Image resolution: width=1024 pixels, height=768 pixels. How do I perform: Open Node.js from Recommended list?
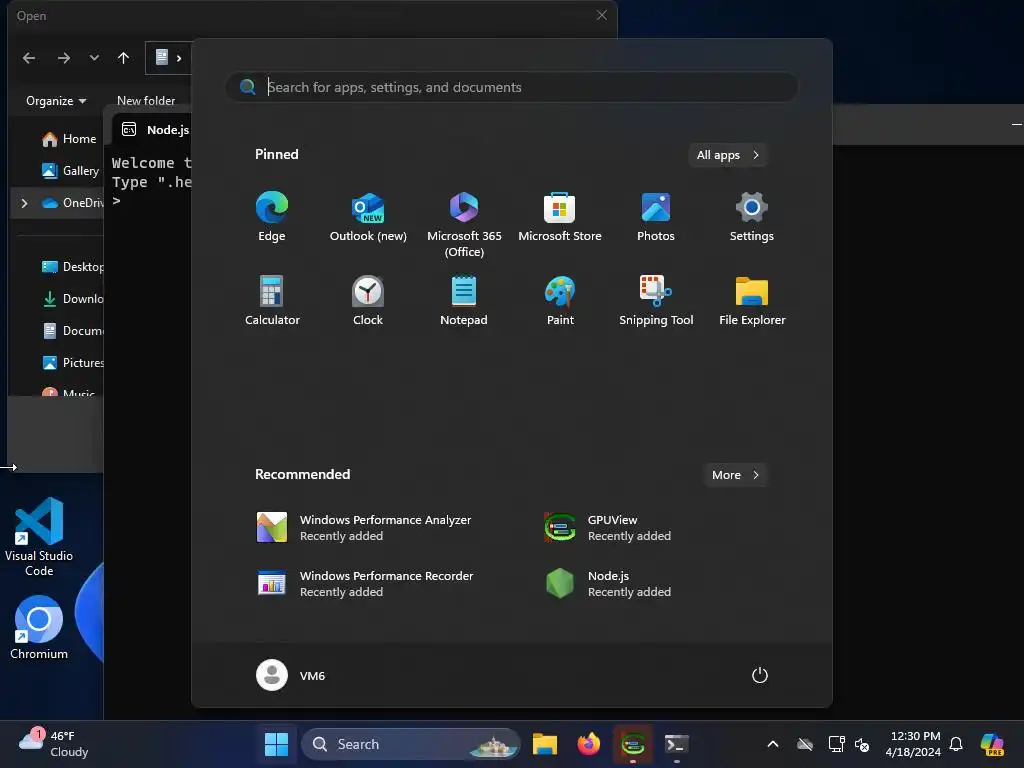point(607,584)
